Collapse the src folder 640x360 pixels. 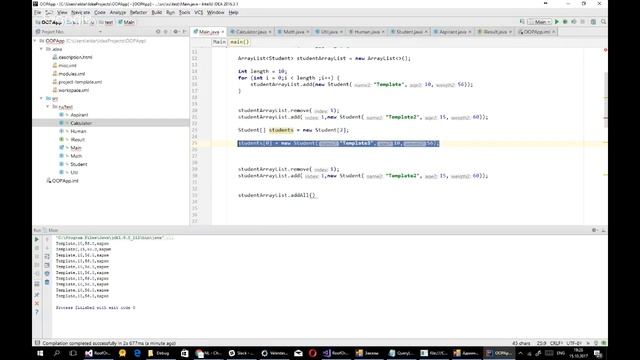pos(42,98)
